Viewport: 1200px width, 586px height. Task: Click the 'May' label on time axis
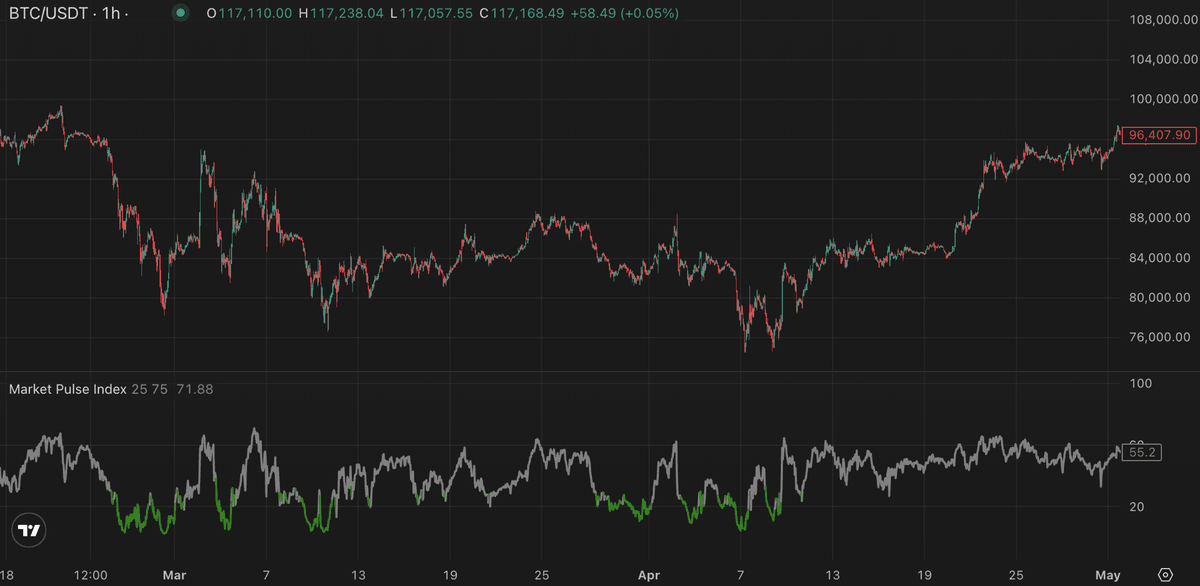pos(1108,575)
